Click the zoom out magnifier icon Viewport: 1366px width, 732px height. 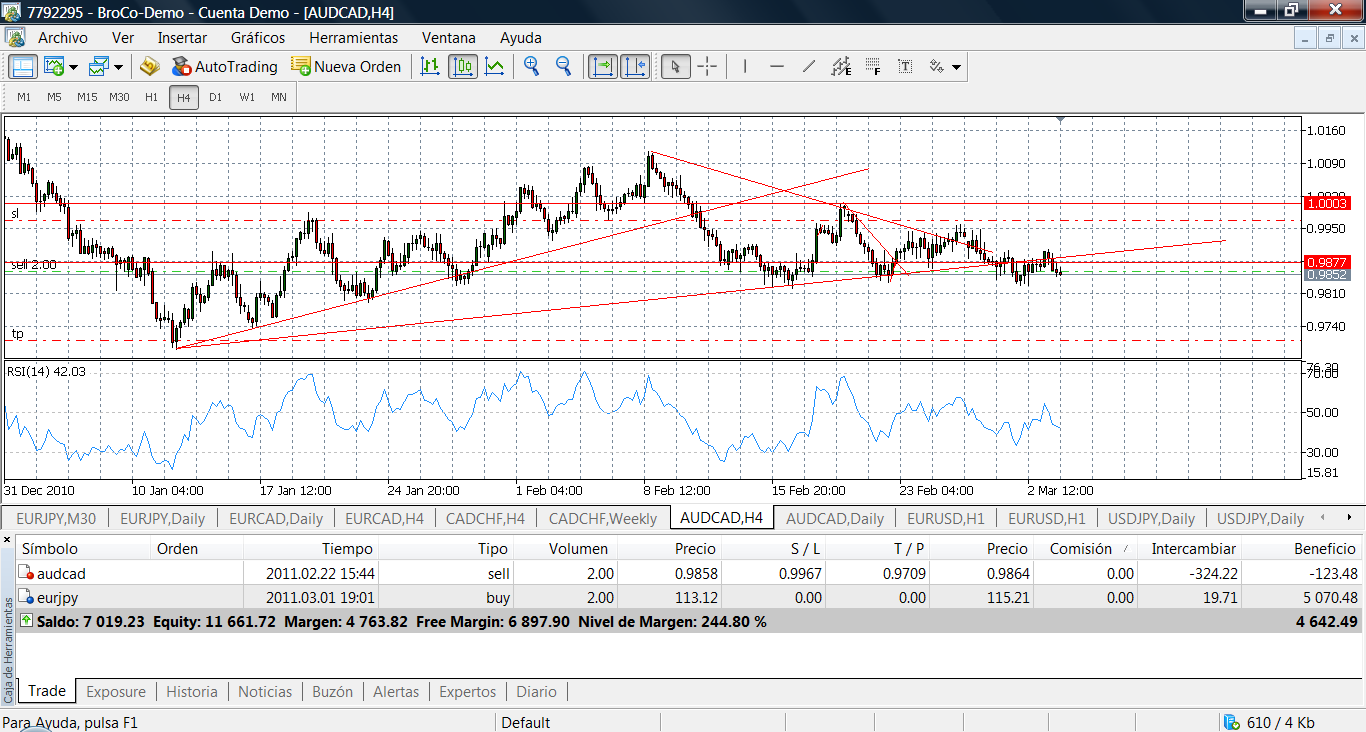coord(563,67)
